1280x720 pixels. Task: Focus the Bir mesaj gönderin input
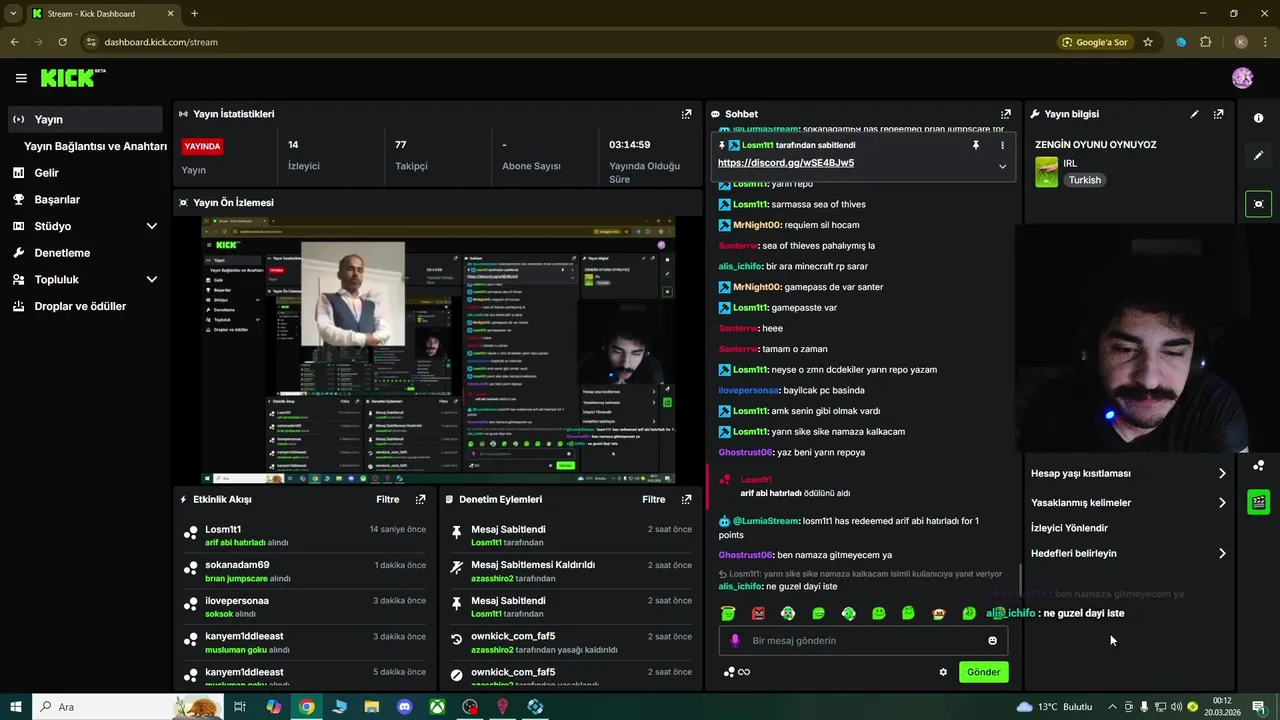click(x=865, y=640)
